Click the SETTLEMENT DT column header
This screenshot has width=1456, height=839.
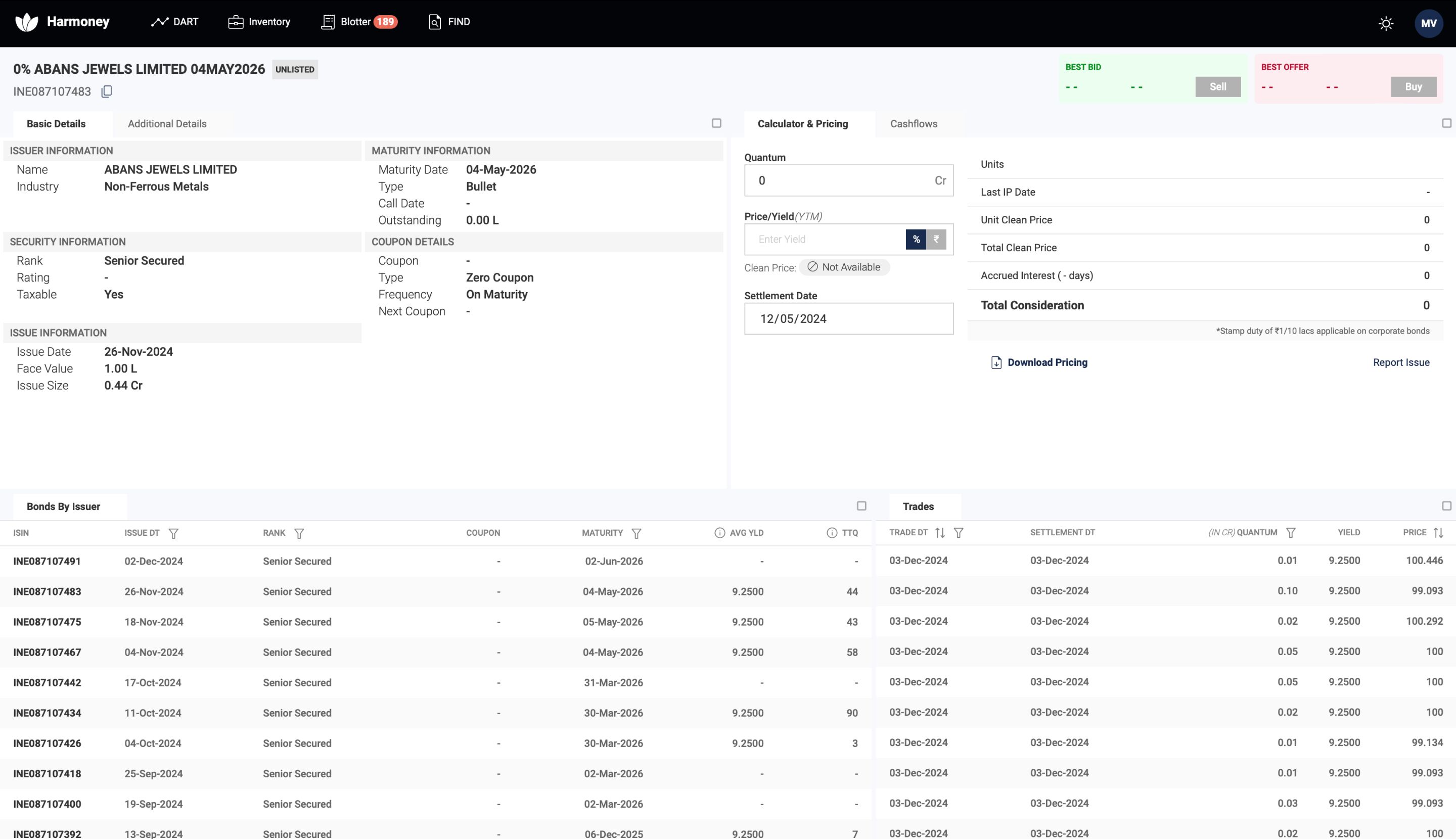[1062, 532]
